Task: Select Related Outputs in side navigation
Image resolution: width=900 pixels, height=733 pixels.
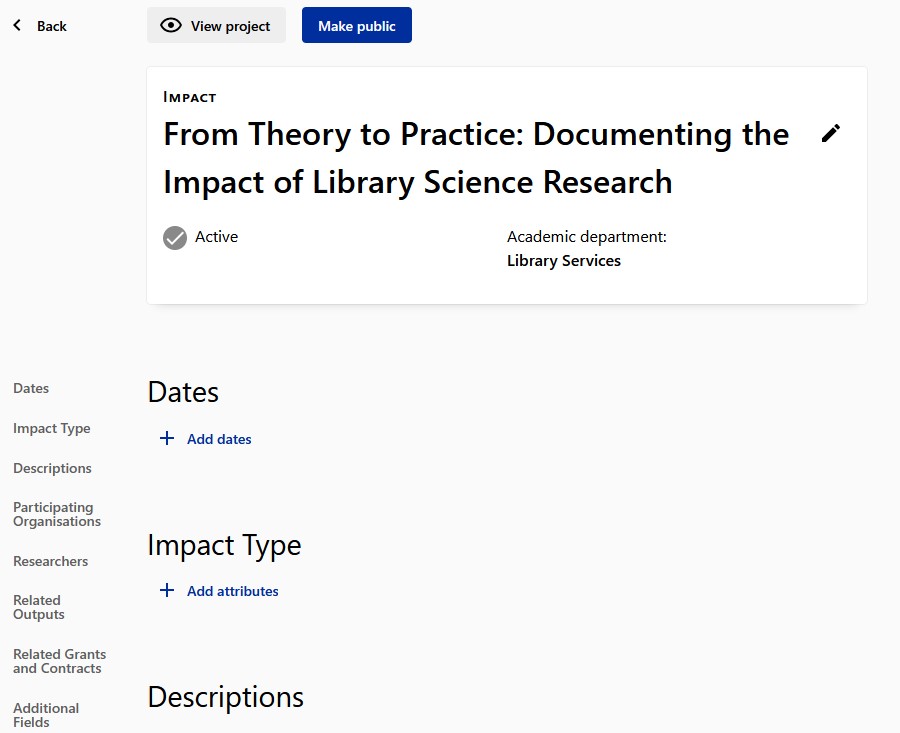Action: coord(39,607)
